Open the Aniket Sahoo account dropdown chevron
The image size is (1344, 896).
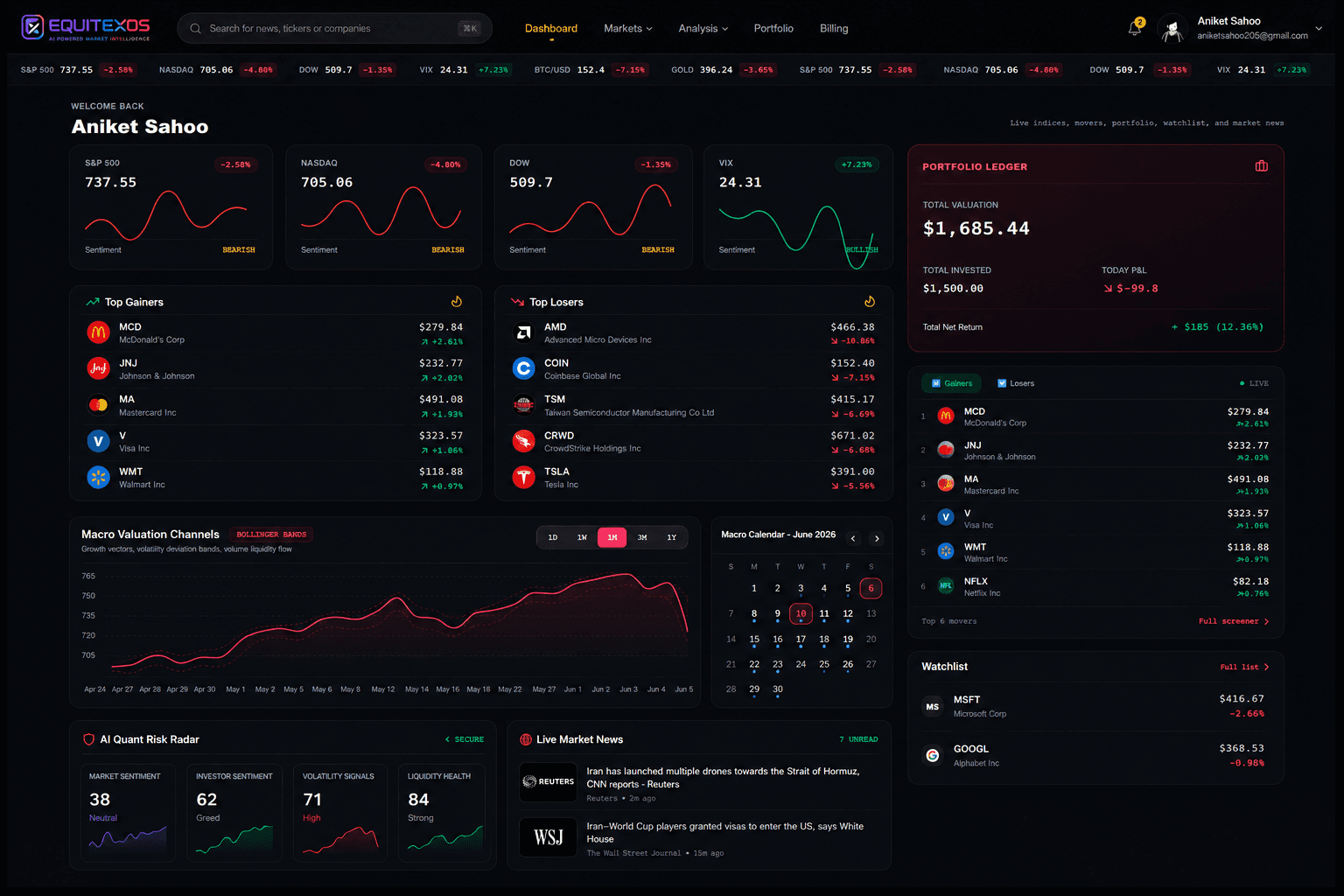tap(1319, 28)
